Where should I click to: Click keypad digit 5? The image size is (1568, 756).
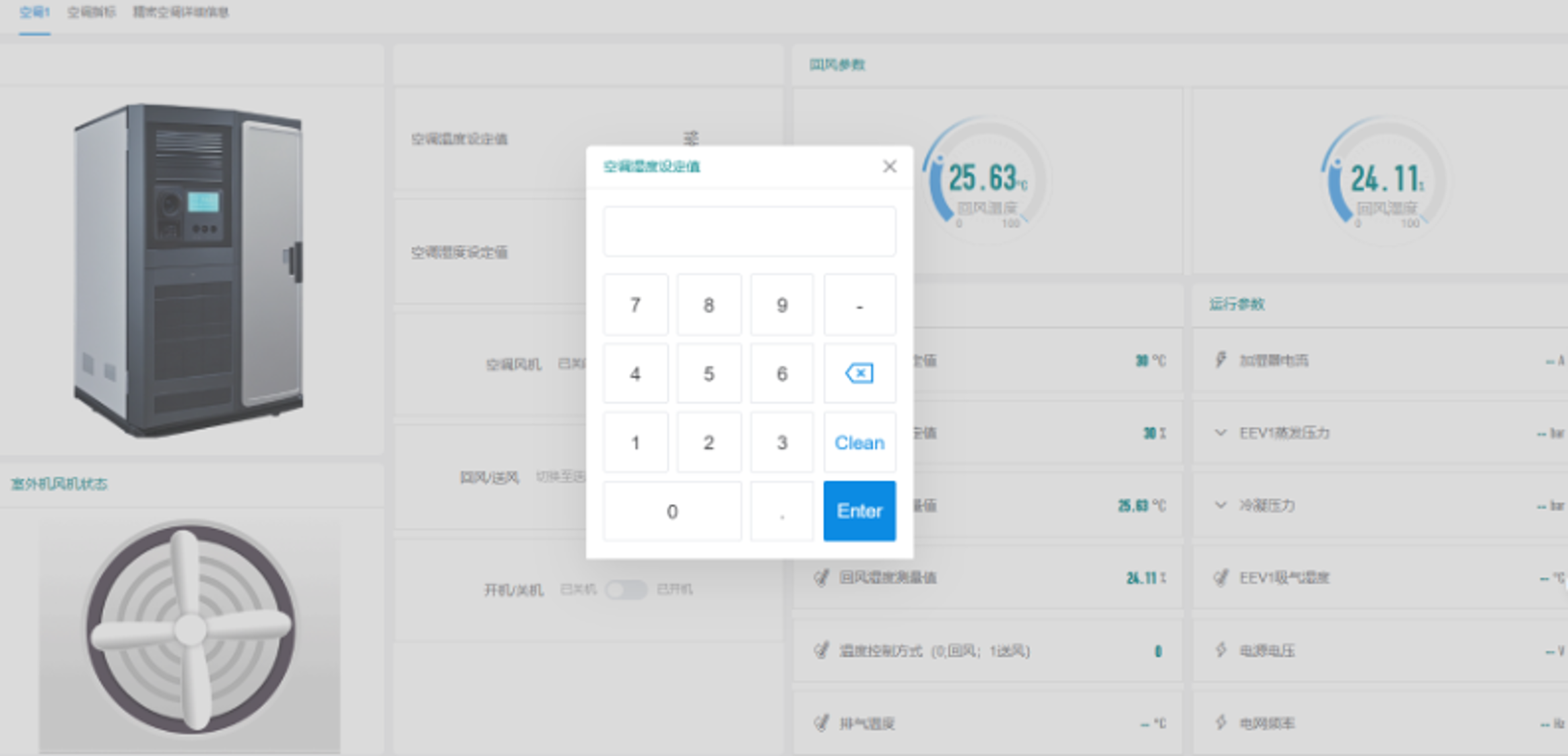click(709, 373)
